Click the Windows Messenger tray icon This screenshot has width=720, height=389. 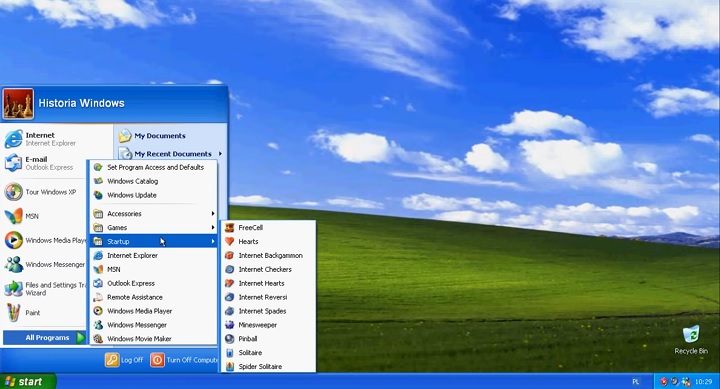pyautogui.click(x=686, y=382)
